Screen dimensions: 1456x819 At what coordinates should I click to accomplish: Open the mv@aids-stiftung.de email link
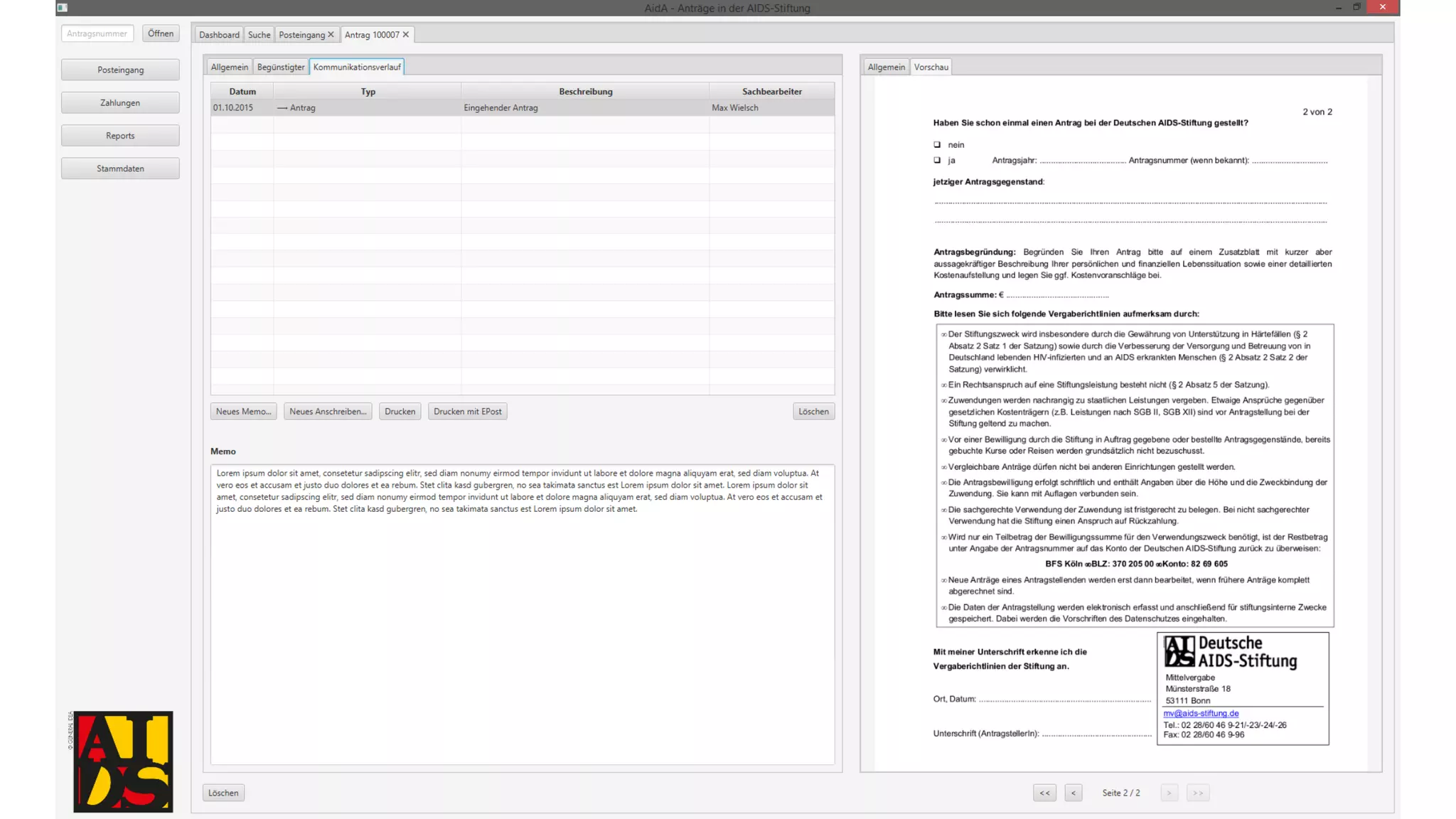[1201, 713]
